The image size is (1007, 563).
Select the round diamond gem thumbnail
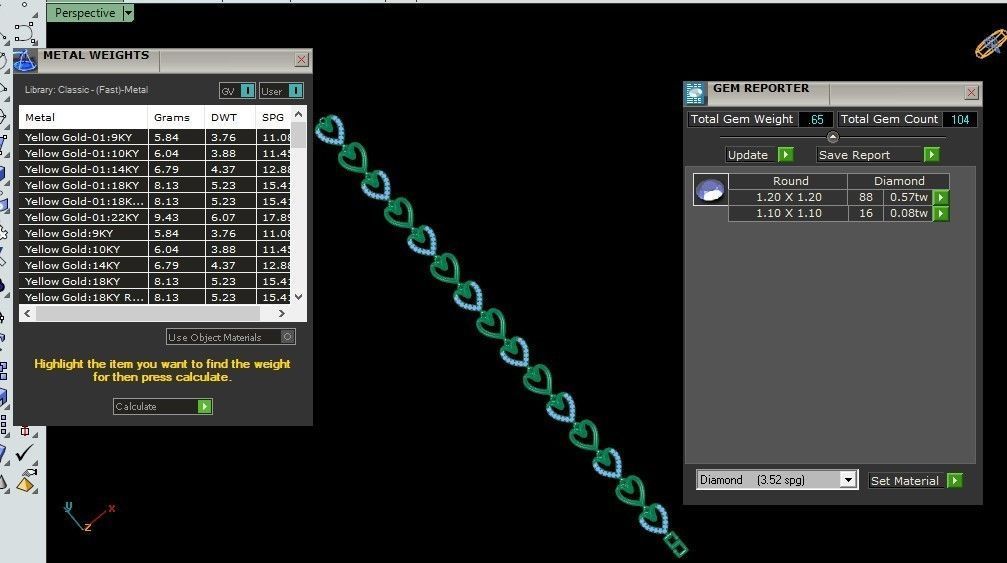[x=710, y=189]
